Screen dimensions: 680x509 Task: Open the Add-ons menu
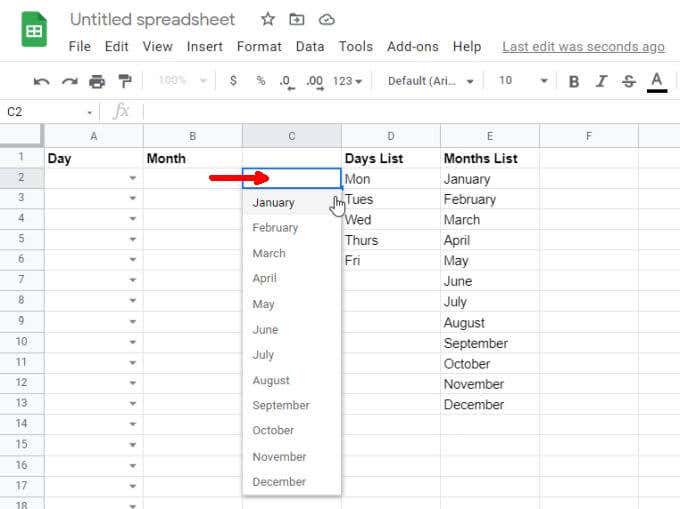click(413, 46)
